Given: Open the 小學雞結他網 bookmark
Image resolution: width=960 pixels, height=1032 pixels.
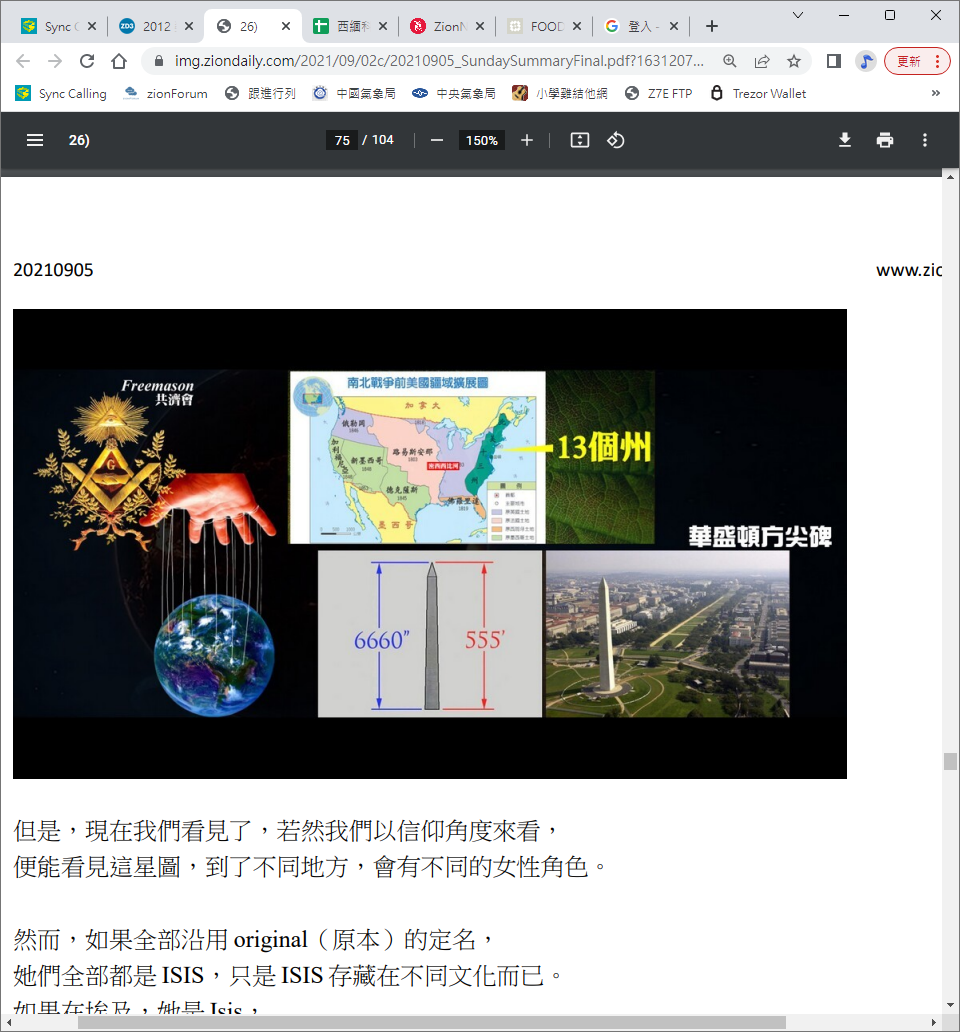Looking at the screenshot, I should pyautogui.click(x=560, y=93).
